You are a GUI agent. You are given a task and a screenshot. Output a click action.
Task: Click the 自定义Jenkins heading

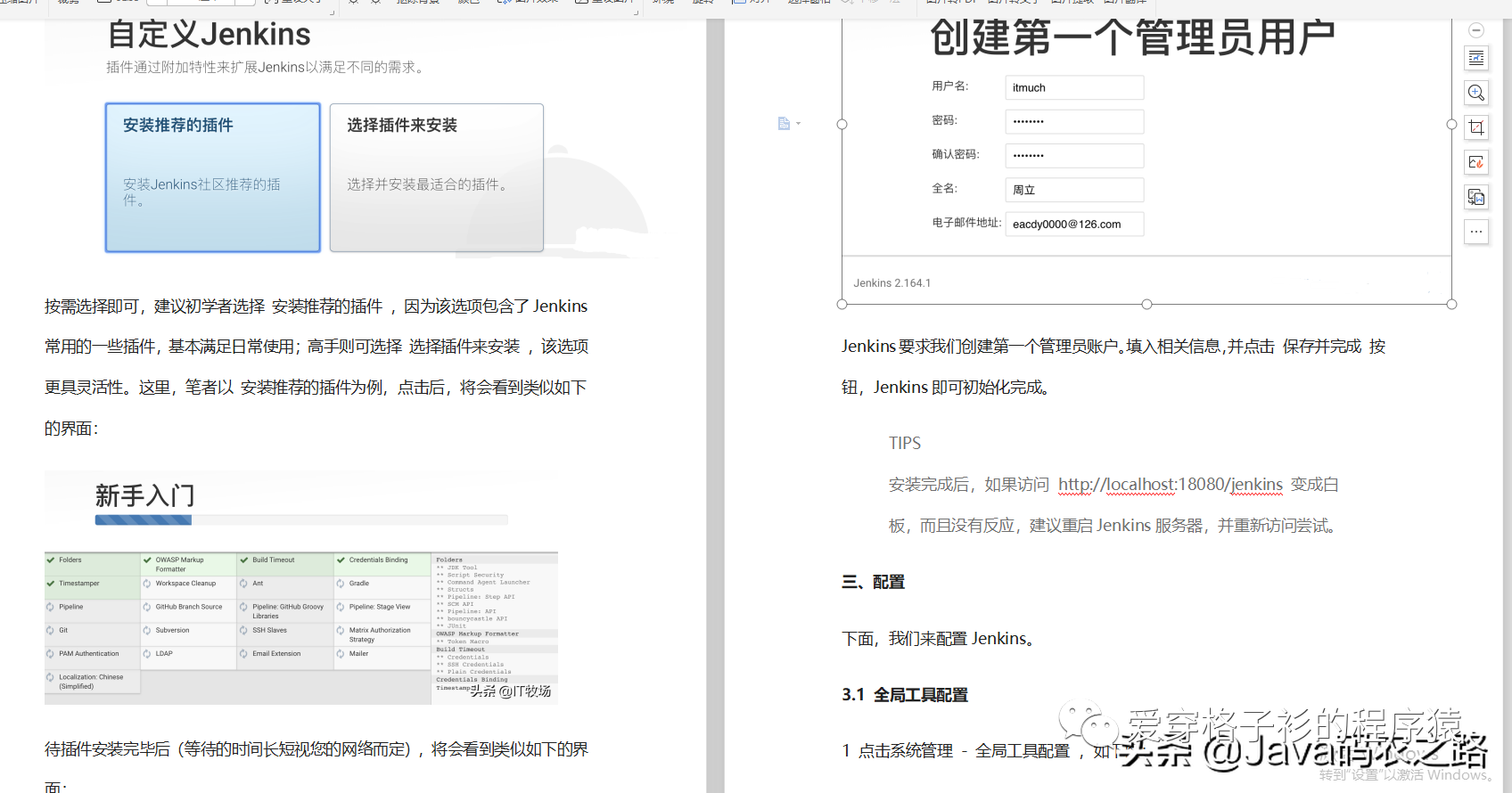[x=209, y=35]
